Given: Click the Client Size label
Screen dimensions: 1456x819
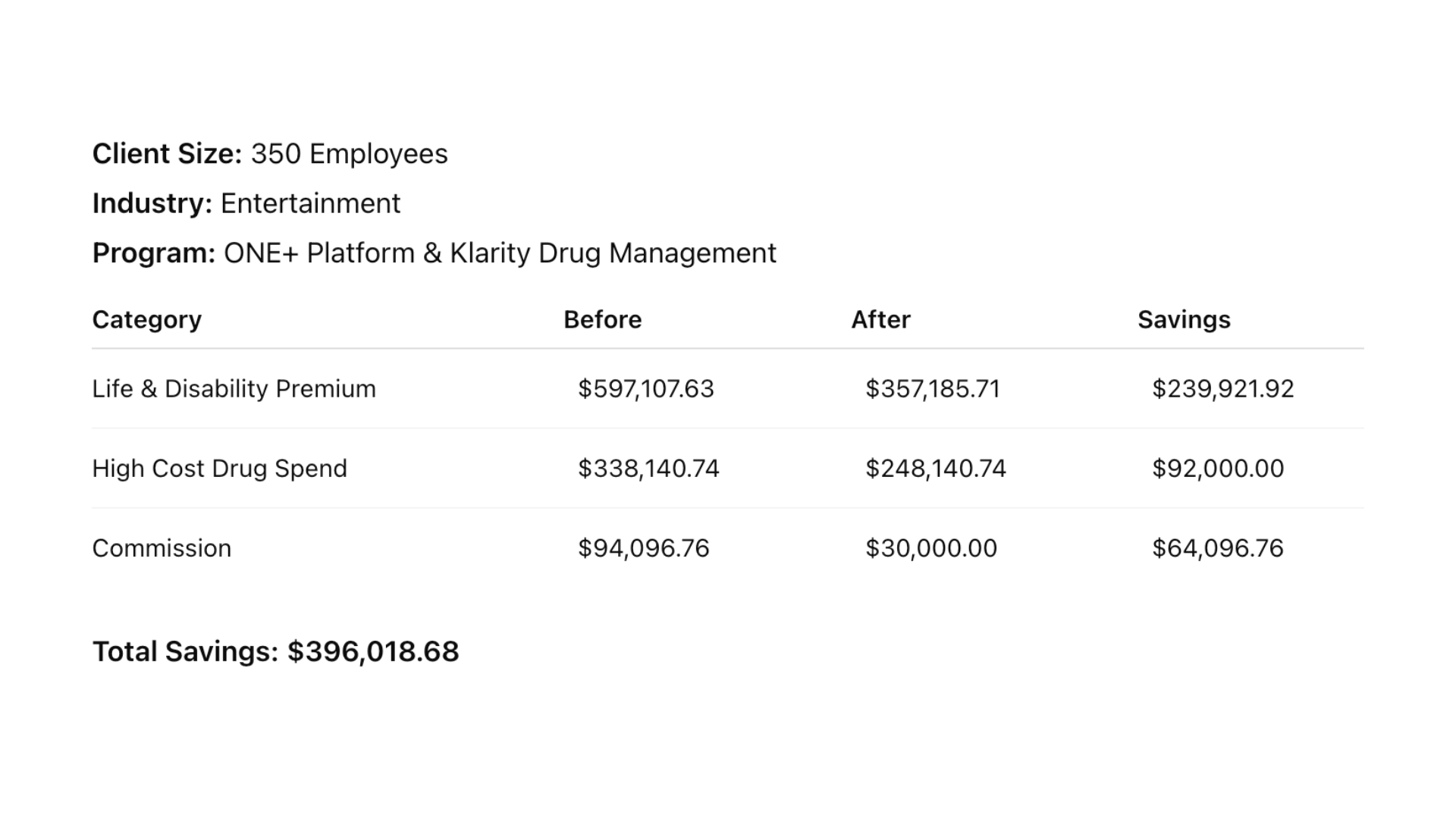Looking at the screenshot, I should 167,154.
